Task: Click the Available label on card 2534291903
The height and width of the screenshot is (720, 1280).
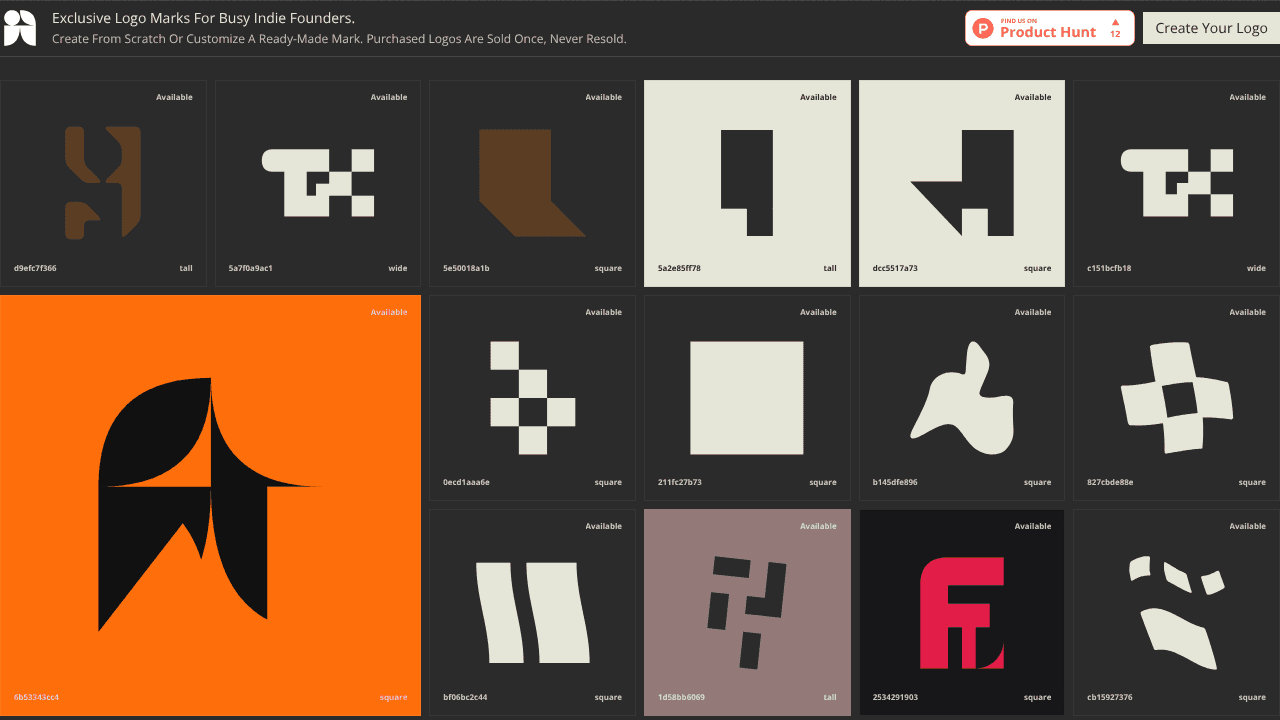Action: pos(1033,526)
